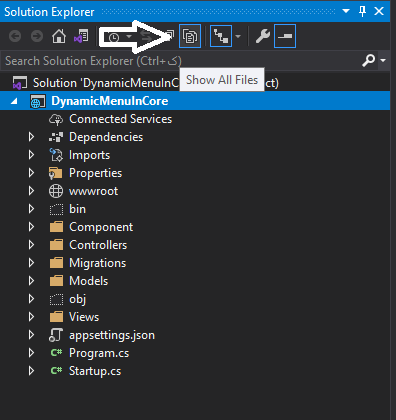Toggle Preview Selected Items button
396x420 pixels.
[x=285, y=36]
